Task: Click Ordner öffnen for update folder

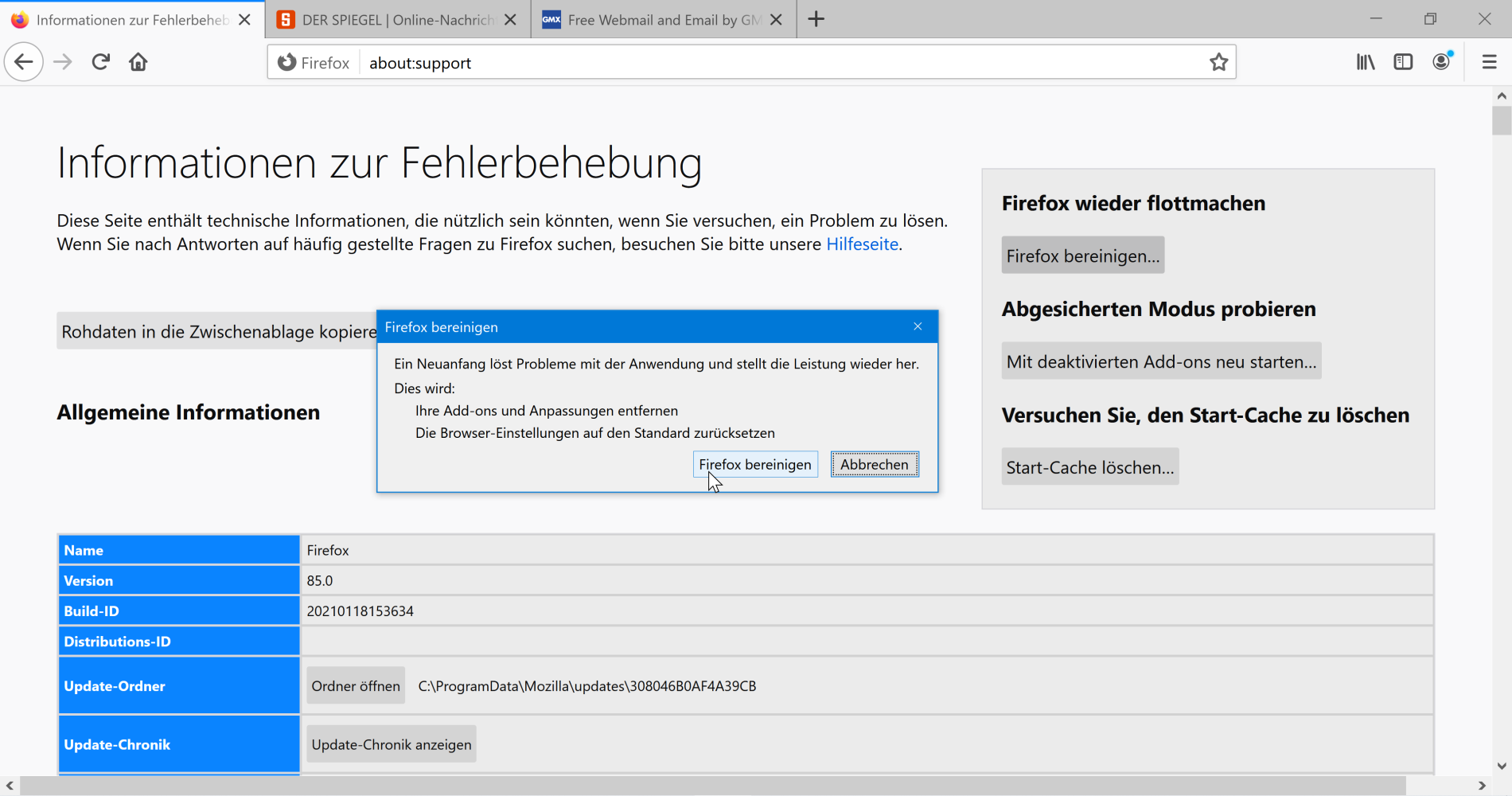Action: 356,686
